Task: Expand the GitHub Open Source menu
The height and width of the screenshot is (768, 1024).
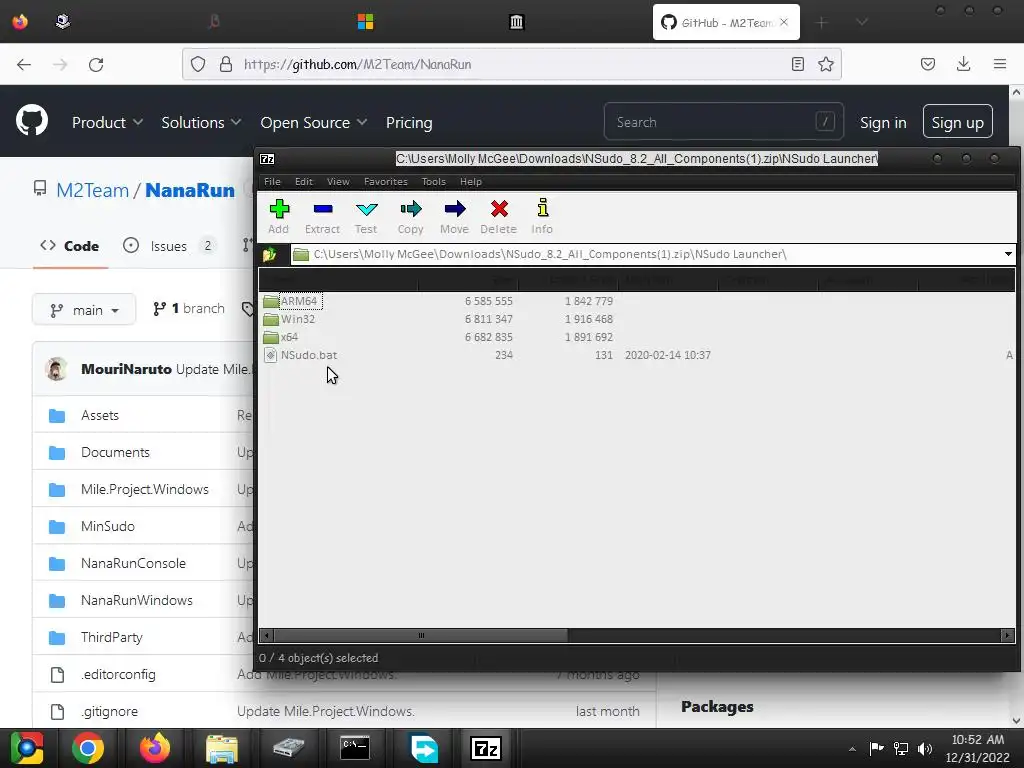Action: [x=313, y=123]
